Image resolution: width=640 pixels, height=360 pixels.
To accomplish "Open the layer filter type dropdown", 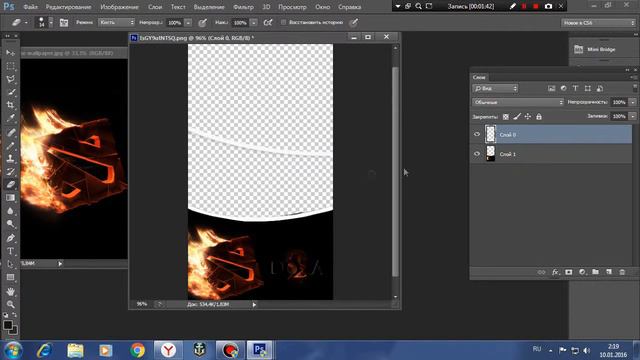I will (495, 88).
